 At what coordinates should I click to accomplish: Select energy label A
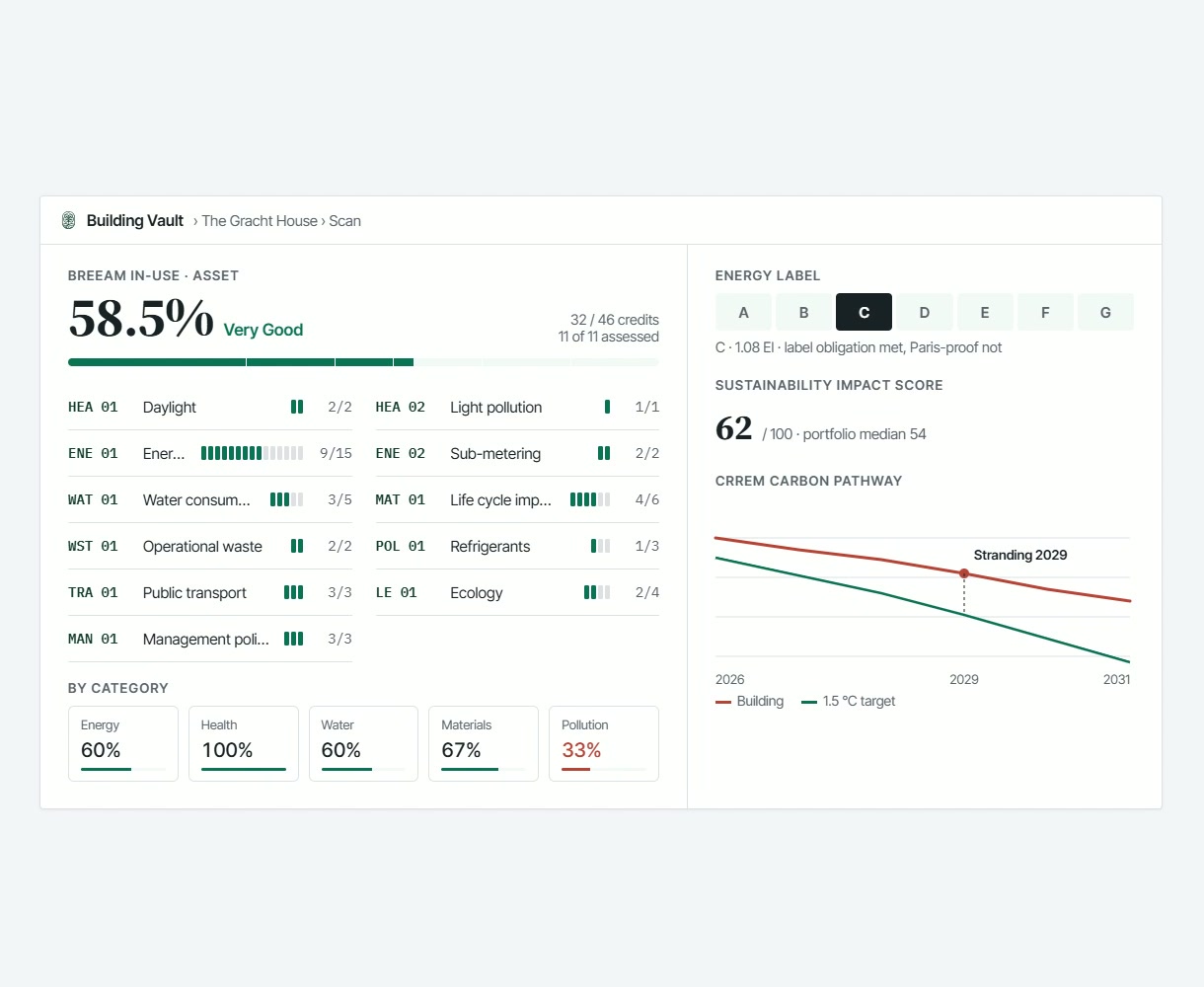744,312
